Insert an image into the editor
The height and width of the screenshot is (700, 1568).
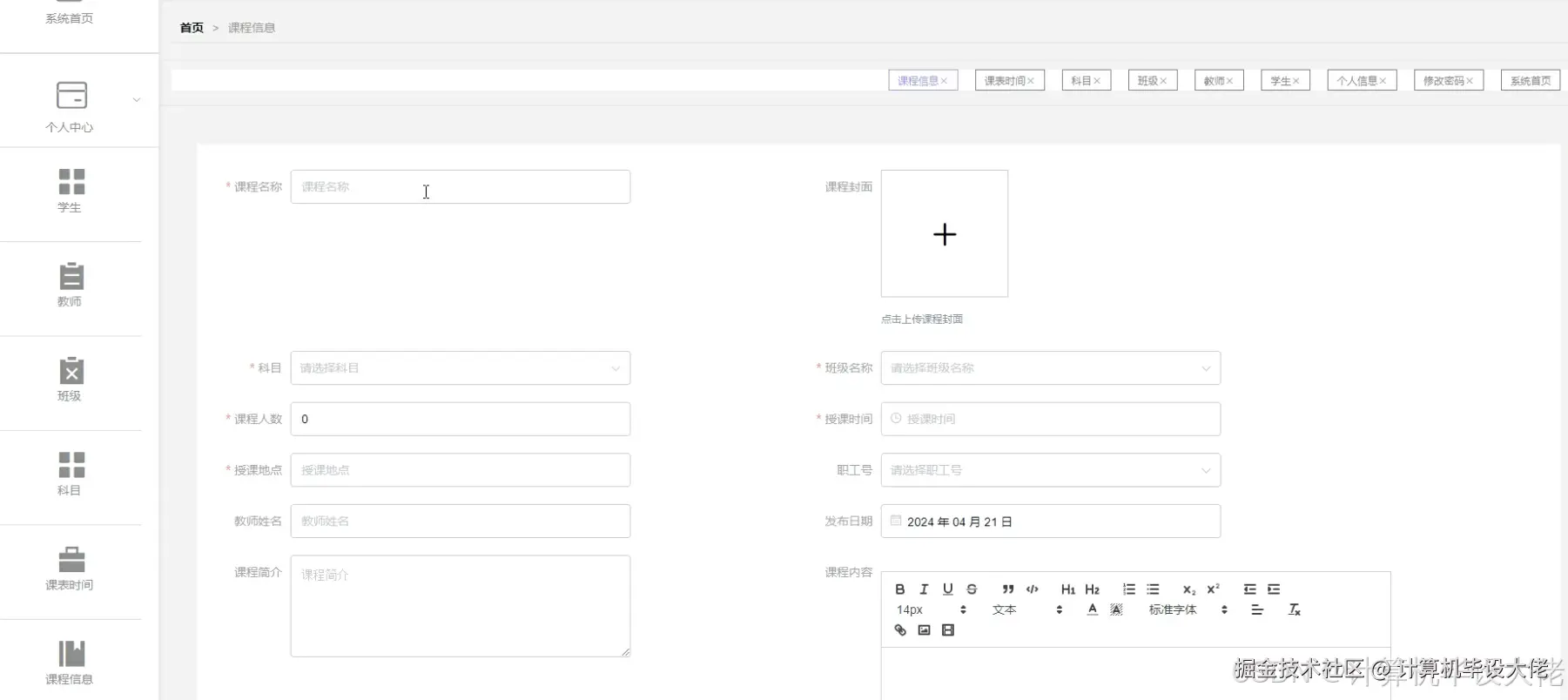coord(924,630)
